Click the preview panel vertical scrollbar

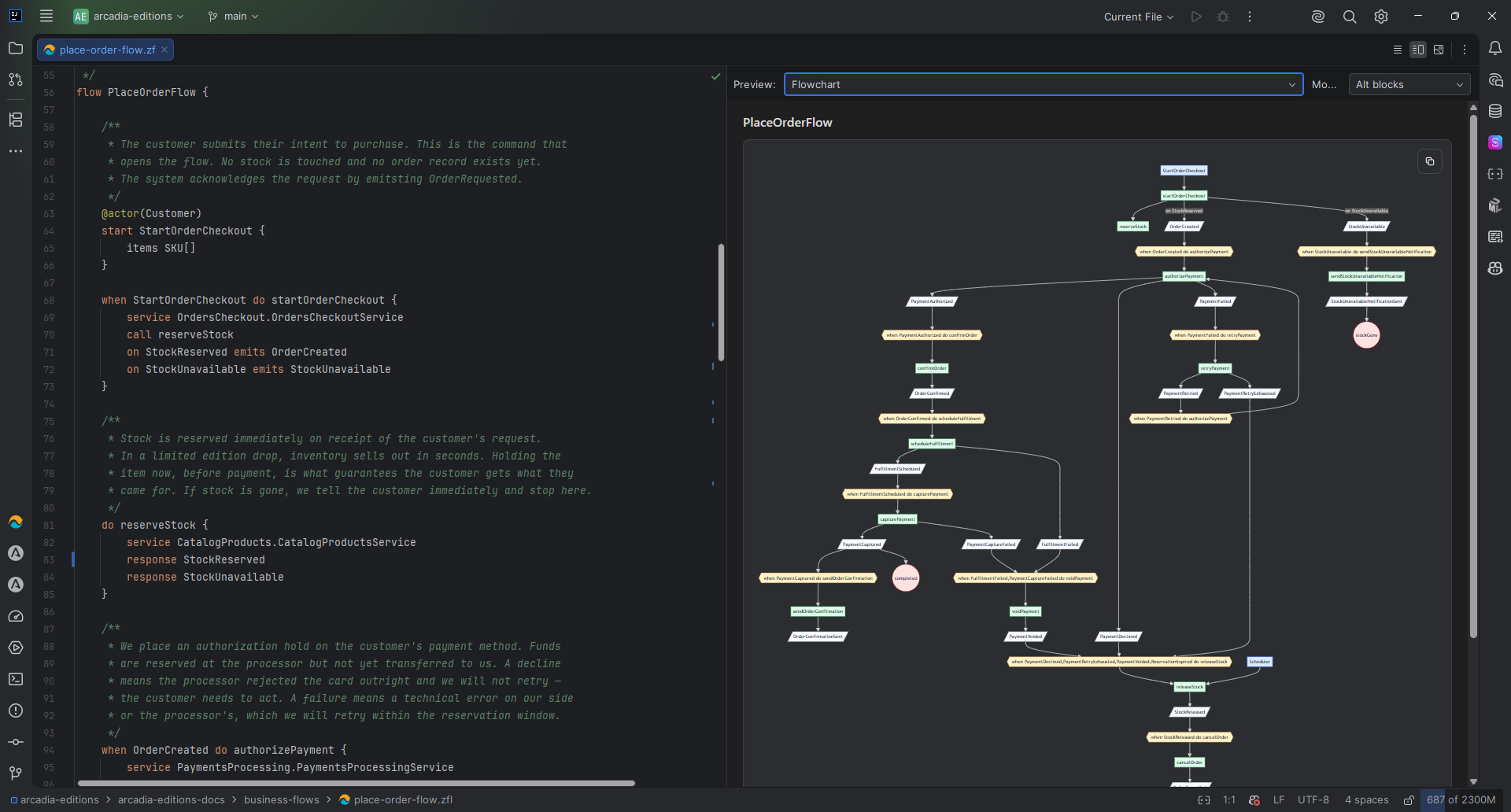(1473, 376)
